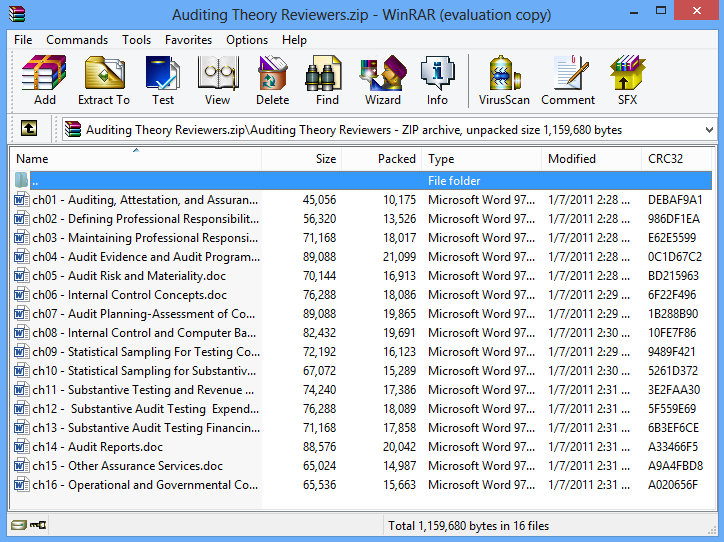Image resolution: width=724 pixels, height=542 pixels.
Task: Select ch04 - Audit Evidence and Audit Program file
Action: (x=146, y=257)
